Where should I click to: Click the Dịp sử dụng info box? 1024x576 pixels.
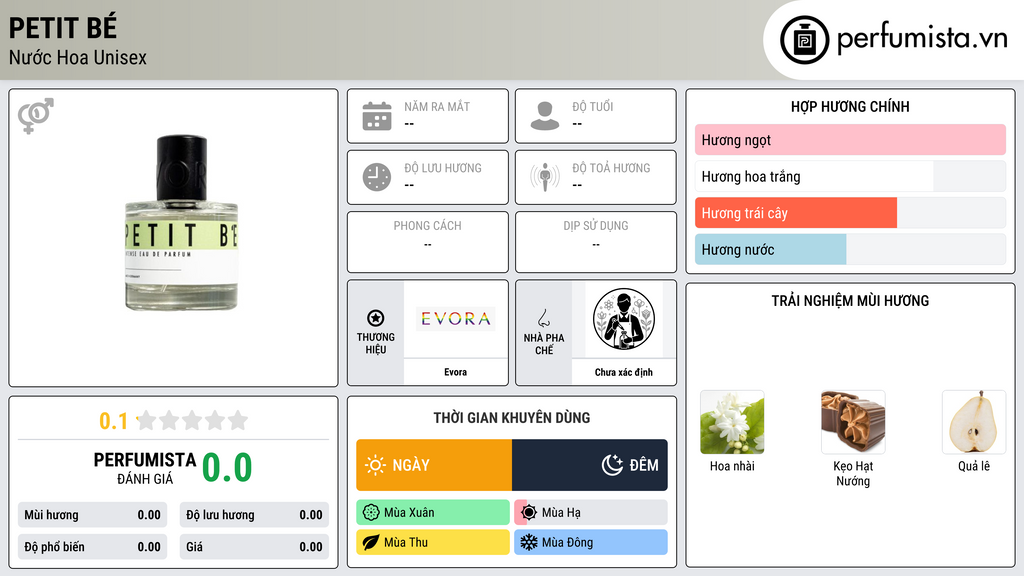596,242
